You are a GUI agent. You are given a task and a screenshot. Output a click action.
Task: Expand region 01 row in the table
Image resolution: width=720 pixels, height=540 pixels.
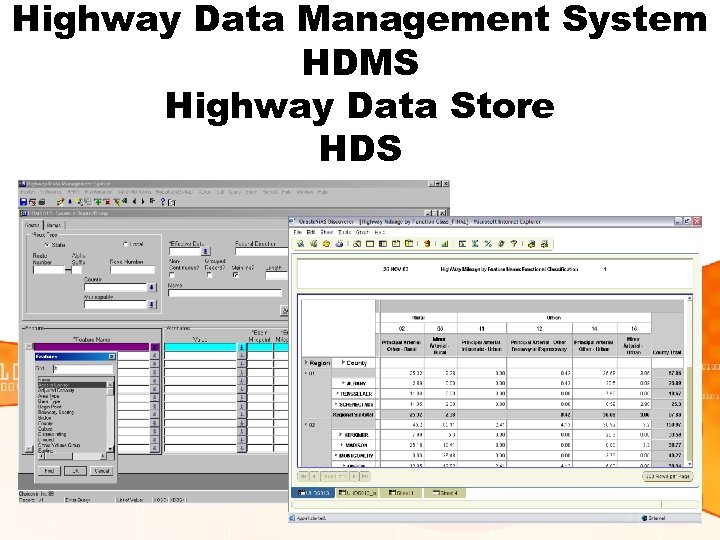coord(306,373)
